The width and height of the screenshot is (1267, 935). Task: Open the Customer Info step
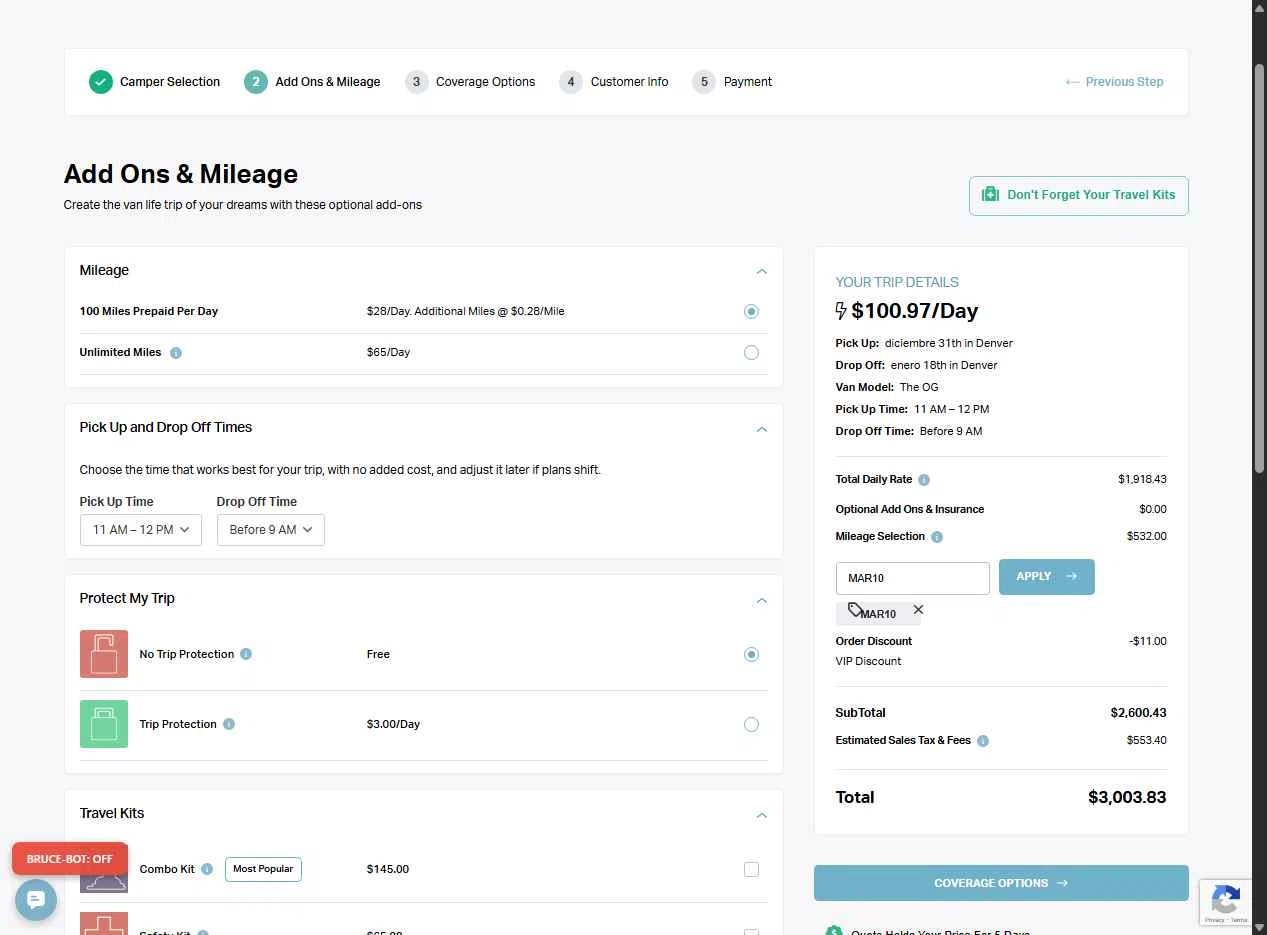(x=614, y=82)
